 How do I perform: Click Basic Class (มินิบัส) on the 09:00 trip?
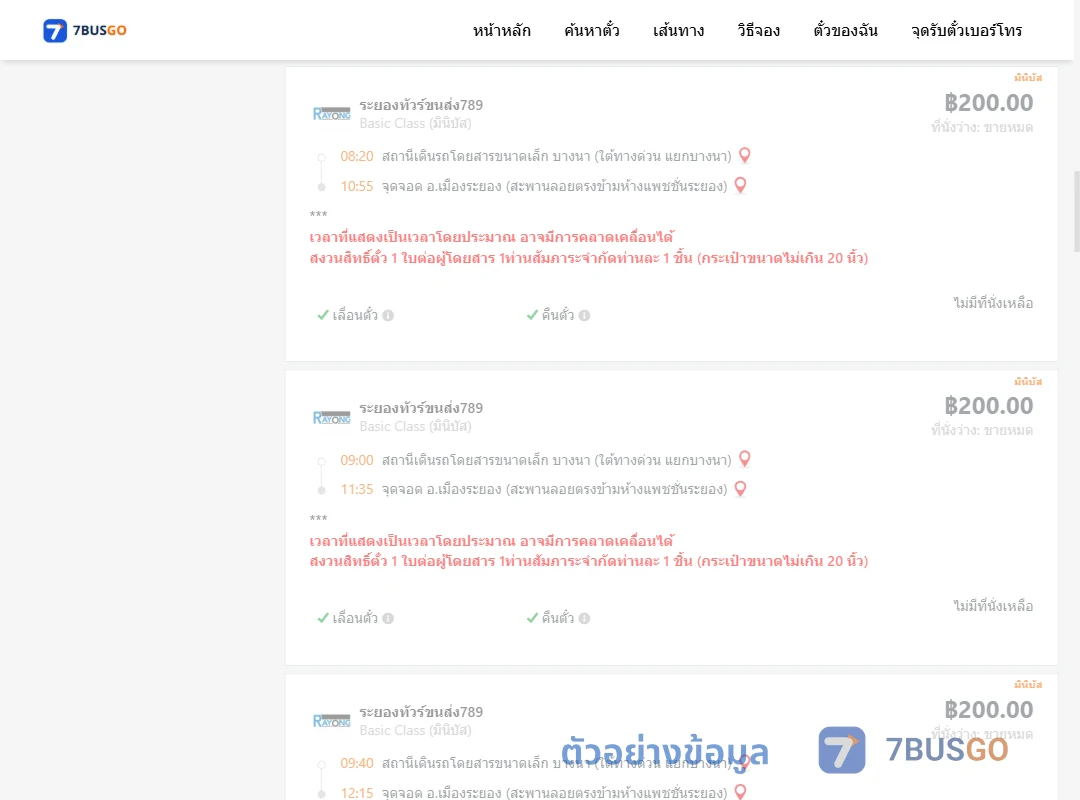coord(415,427)
